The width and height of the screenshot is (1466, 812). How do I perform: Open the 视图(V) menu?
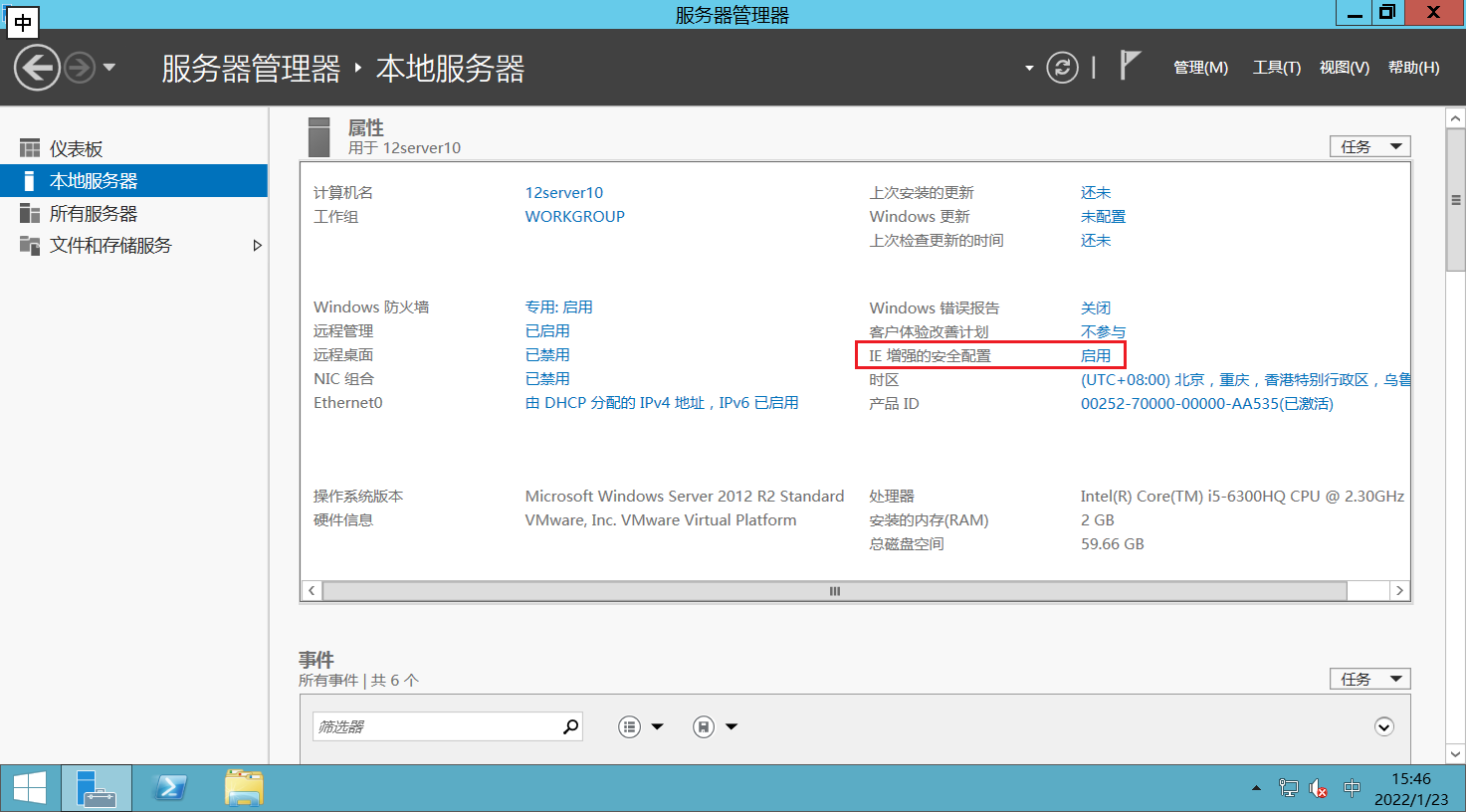[x=1345, y=68]
